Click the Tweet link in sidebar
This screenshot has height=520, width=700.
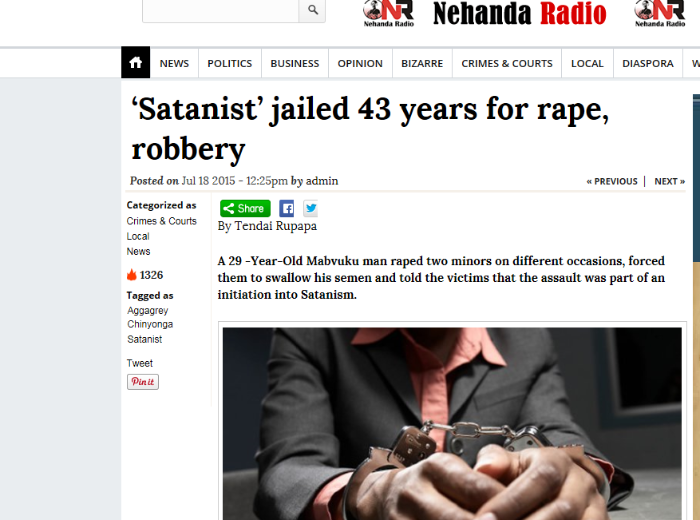[x=140, y=363]
